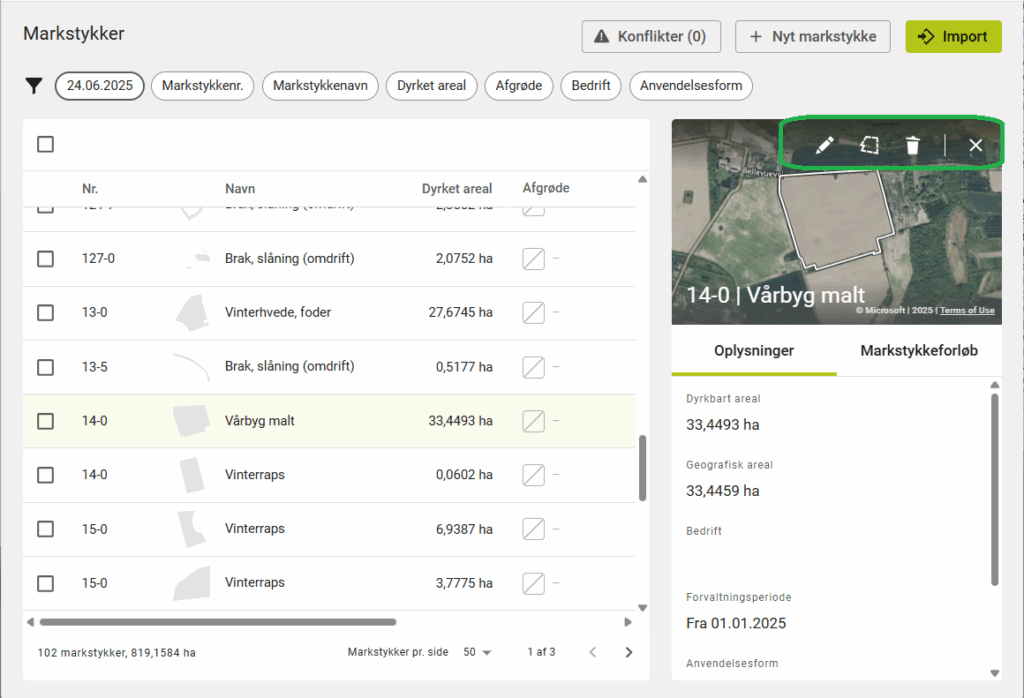1024x698 pixels.
Task: Click the trash delete icon
Action: 912,146
